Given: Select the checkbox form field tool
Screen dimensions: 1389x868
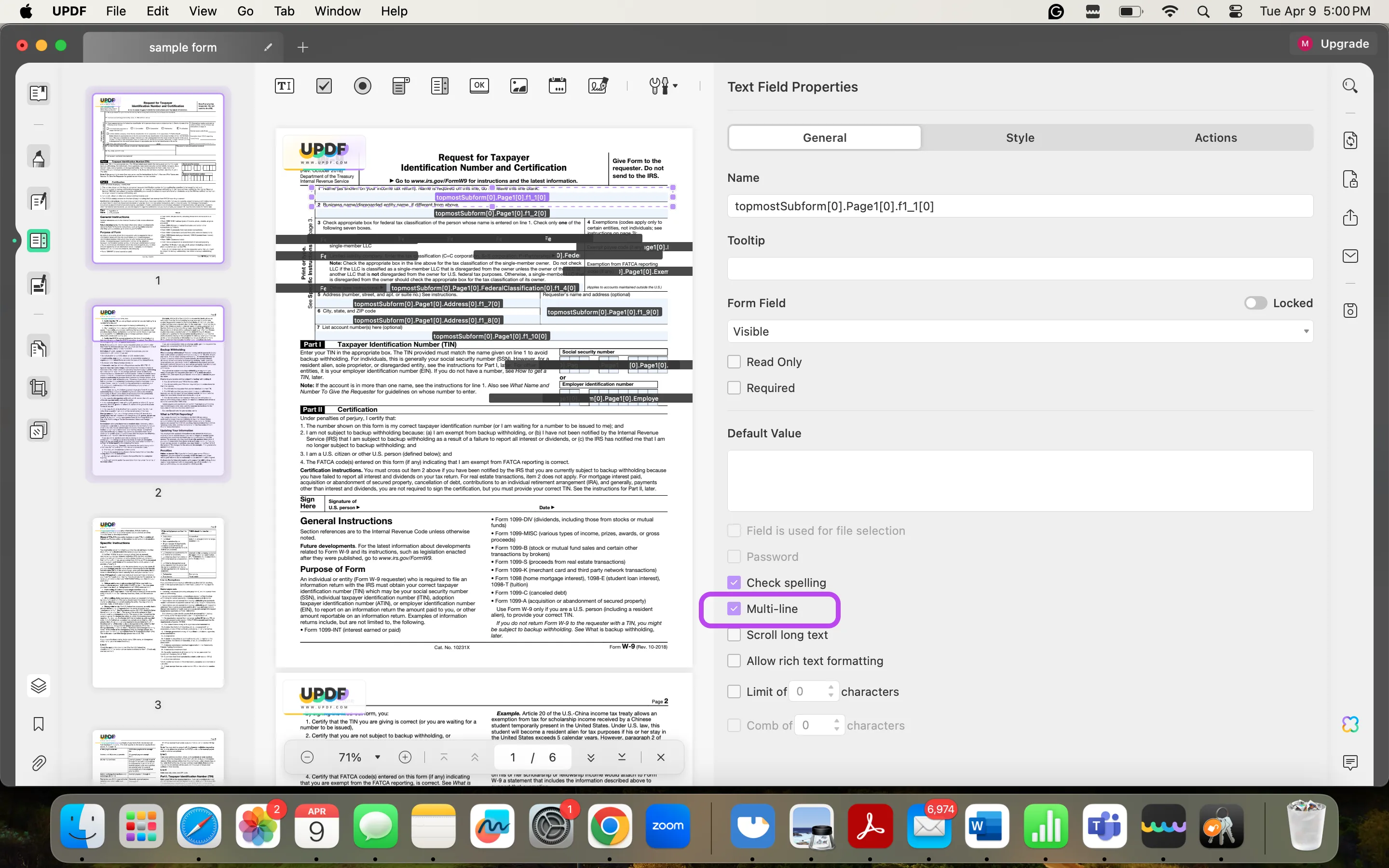Looking at the screenshot, I should click(323, 85).
